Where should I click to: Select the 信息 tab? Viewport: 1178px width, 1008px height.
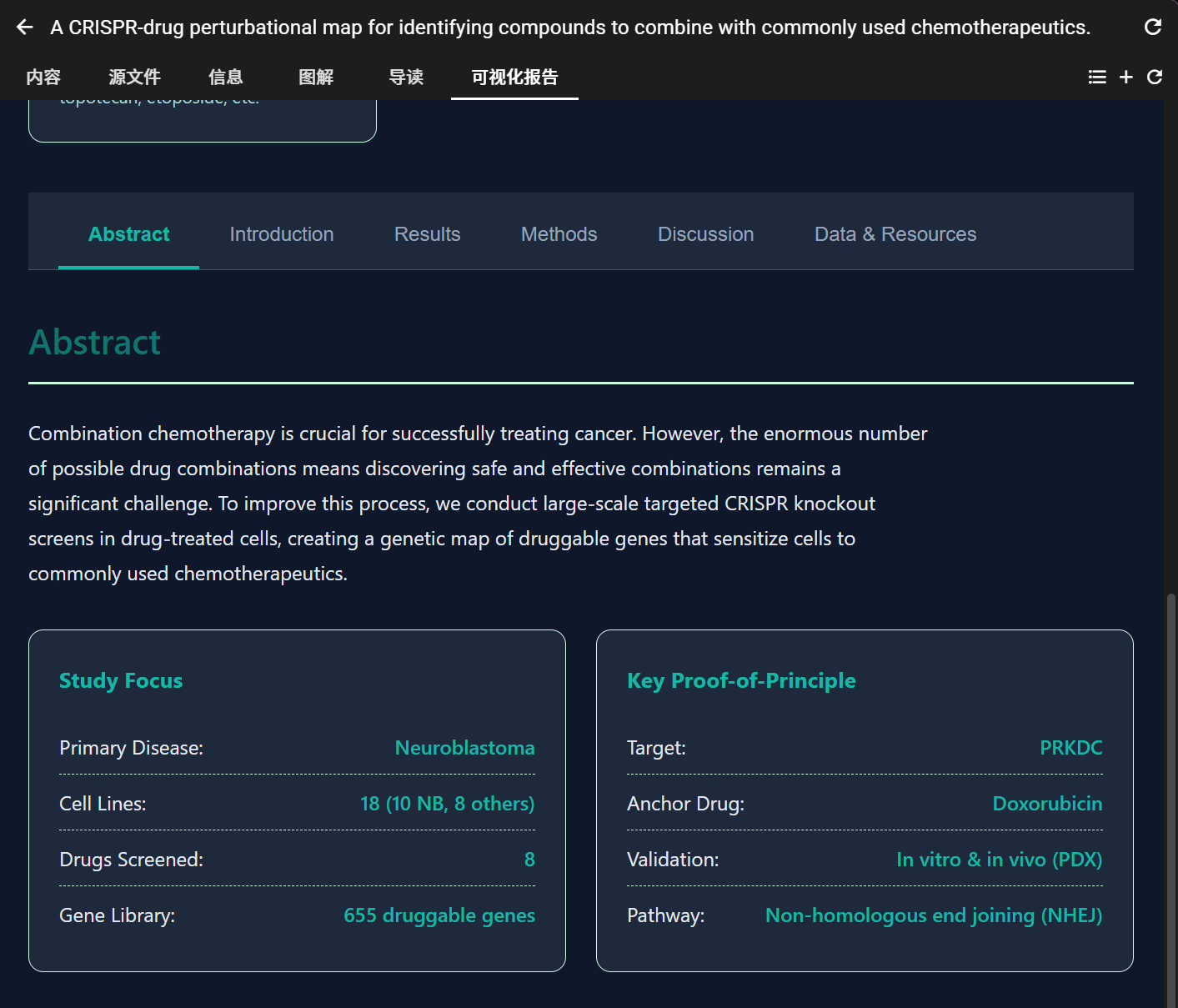(x=225, y=78)
